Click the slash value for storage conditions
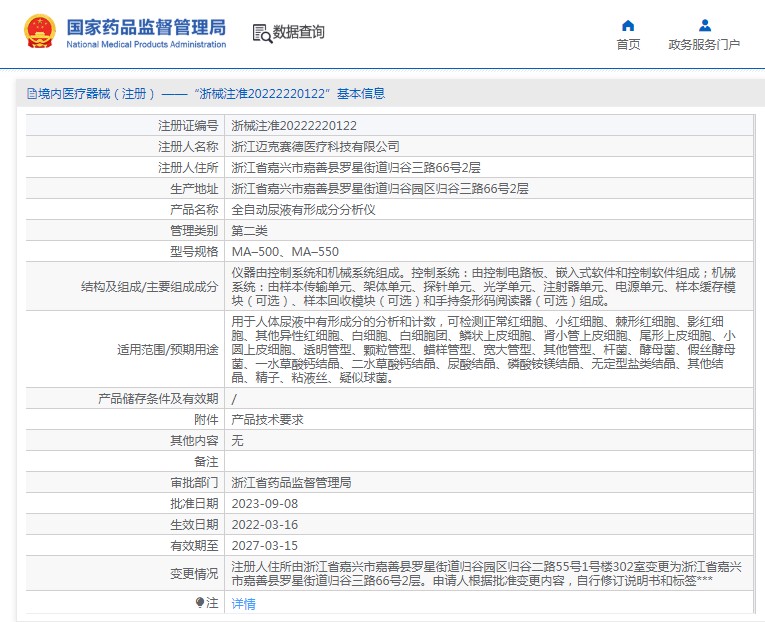The height and width of the screenshot is (622, 765). 234,399
